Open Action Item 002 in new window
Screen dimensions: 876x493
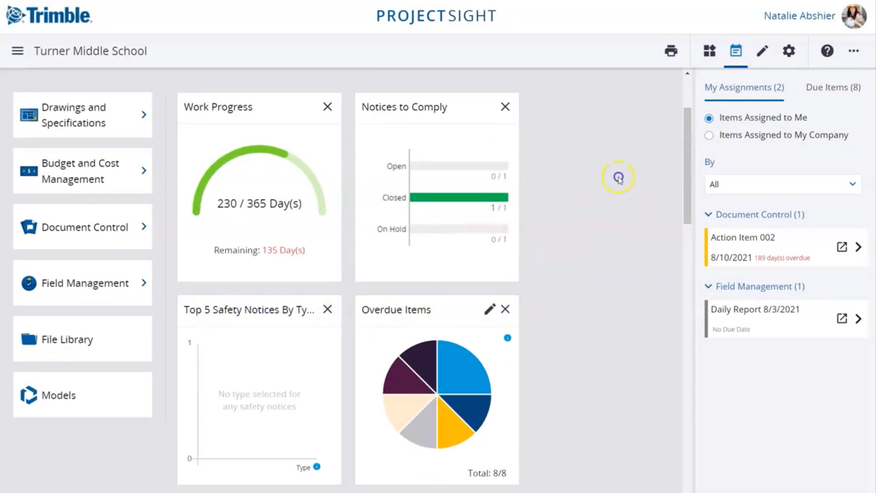[841, 246]
